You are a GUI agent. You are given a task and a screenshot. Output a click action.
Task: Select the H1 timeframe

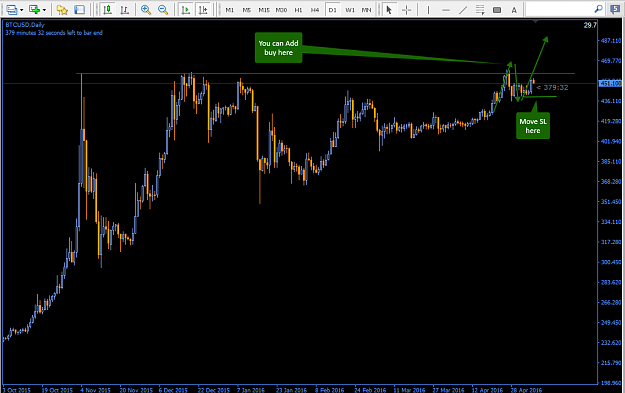(298, 10)
